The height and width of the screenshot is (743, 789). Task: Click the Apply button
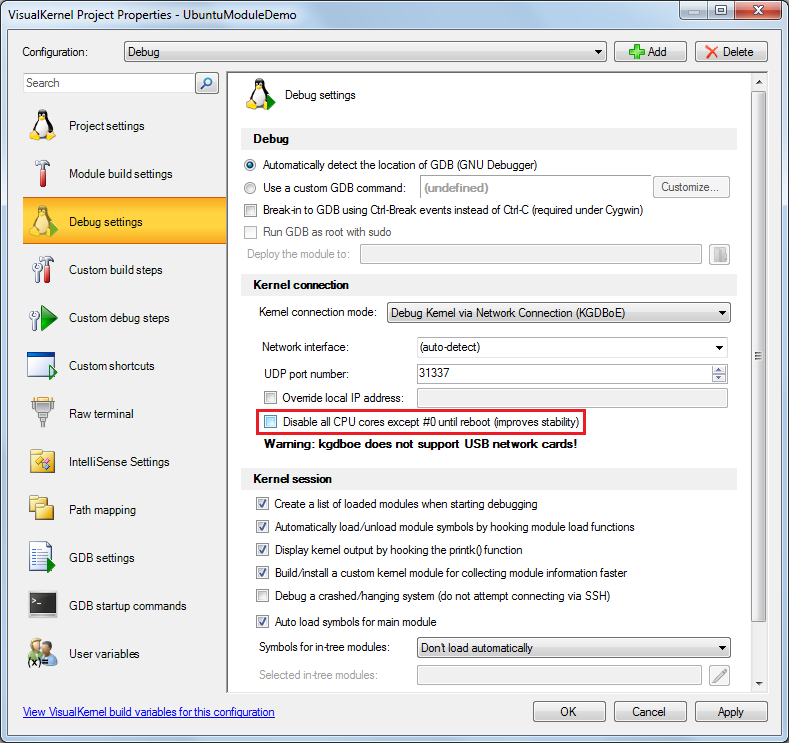click(x=731, y=712)
